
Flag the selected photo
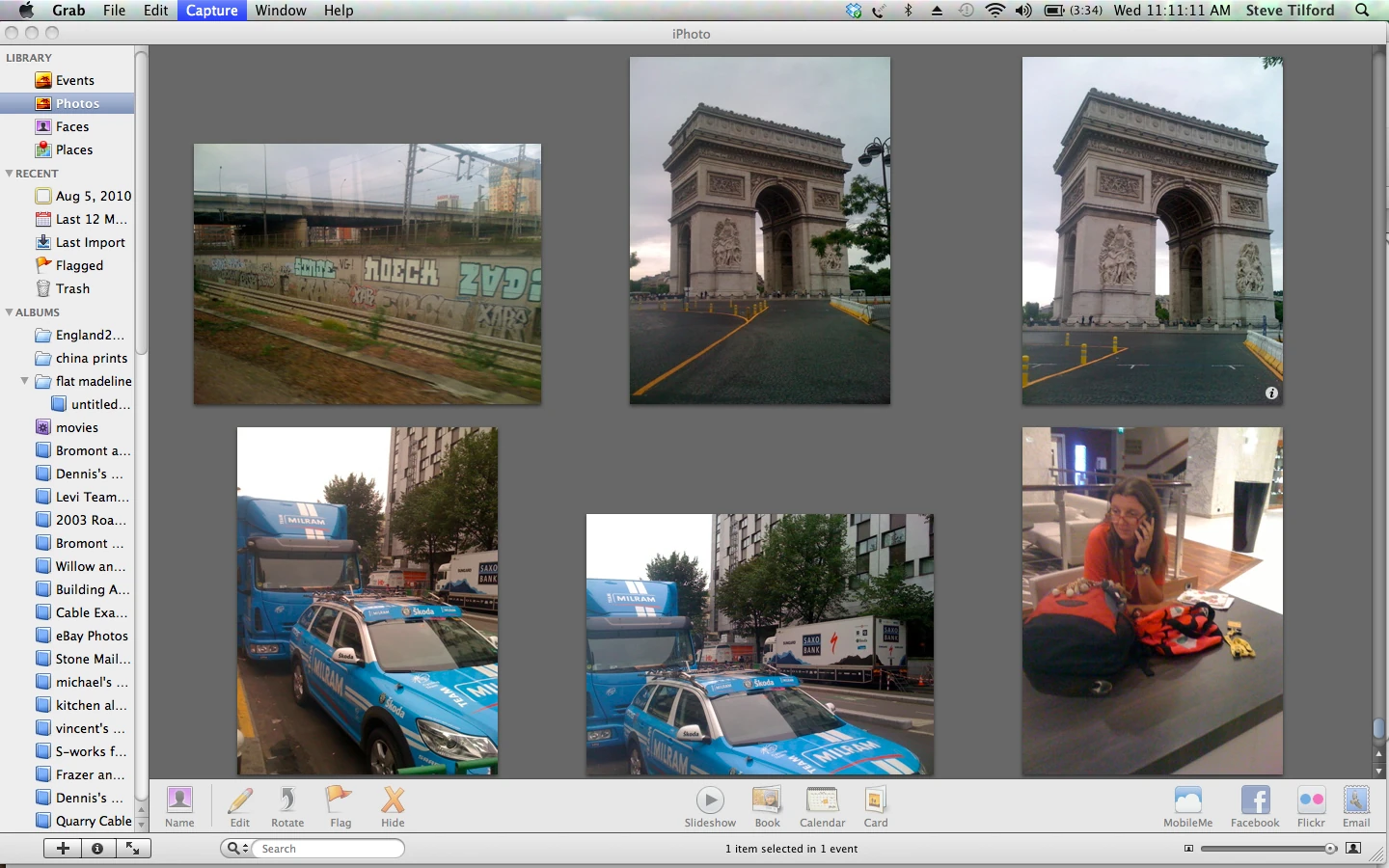(x=340, y=806)
